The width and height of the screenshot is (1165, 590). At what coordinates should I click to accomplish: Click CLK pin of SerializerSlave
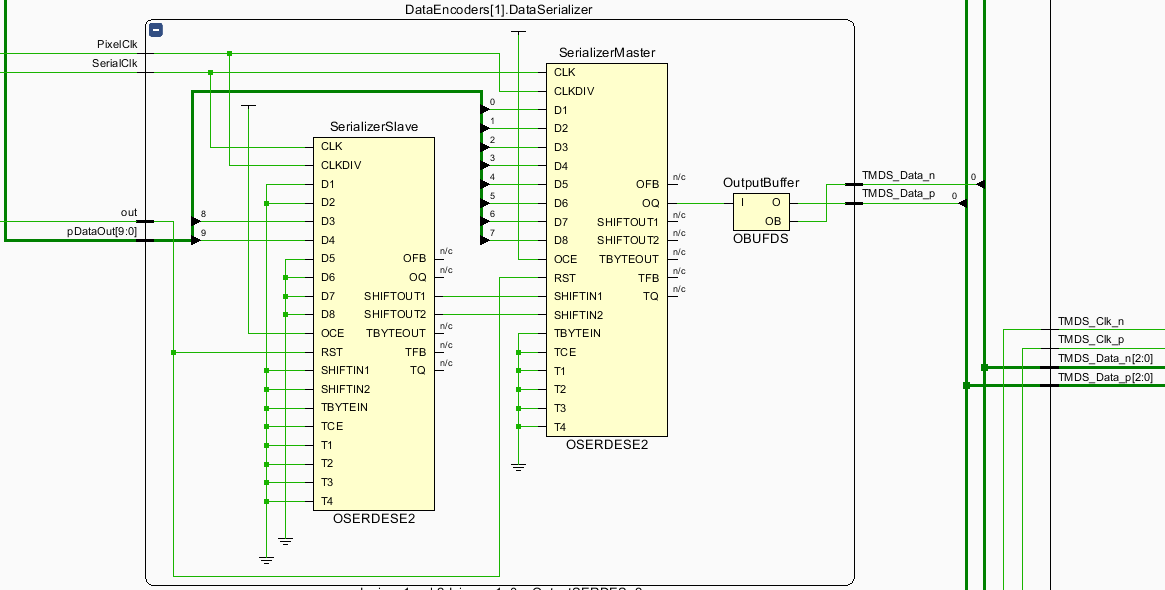click(x=331, y=146)
